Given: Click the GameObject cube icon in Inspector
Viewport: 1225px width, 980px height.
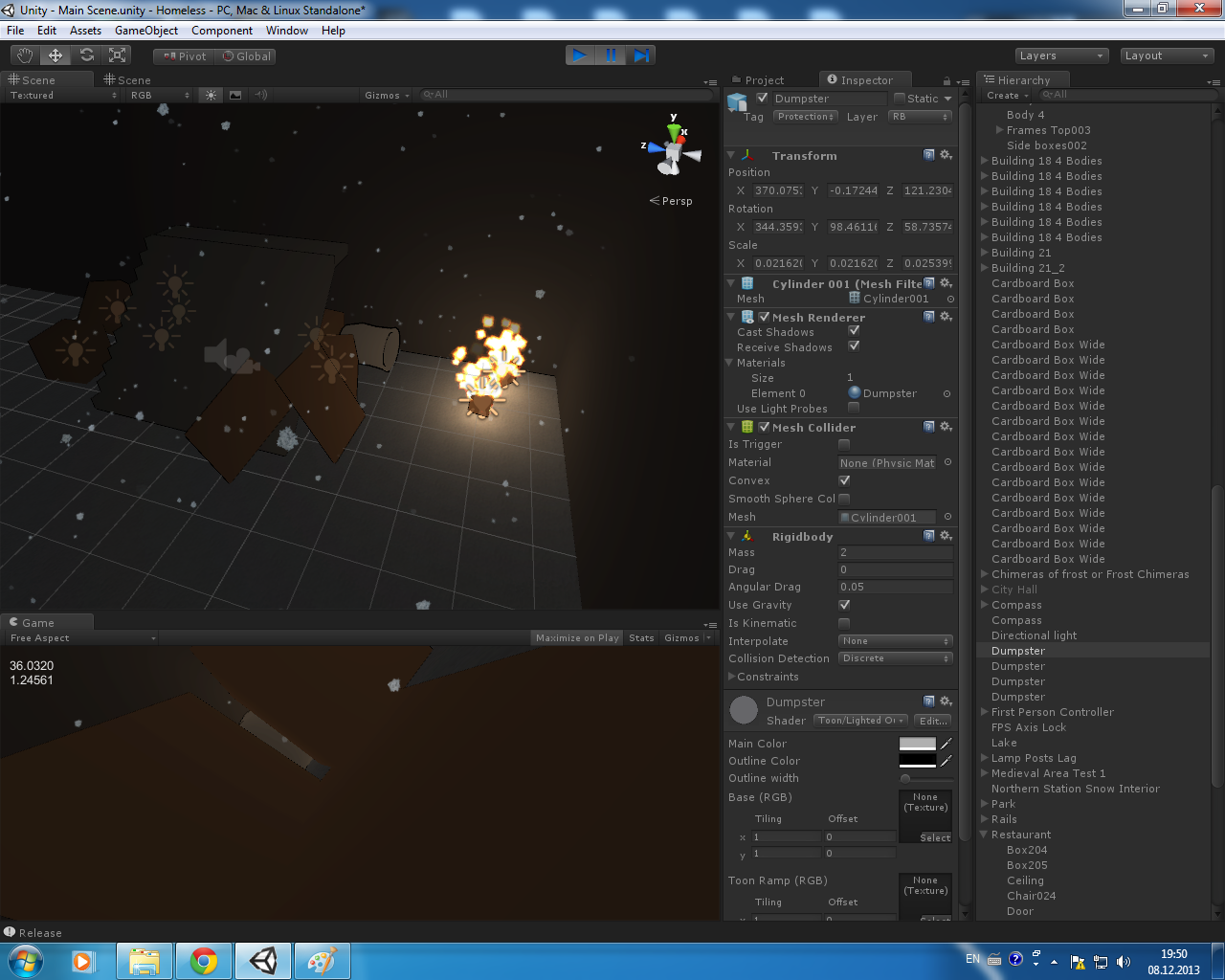Looking at the screenshot, I should (737, 101).
